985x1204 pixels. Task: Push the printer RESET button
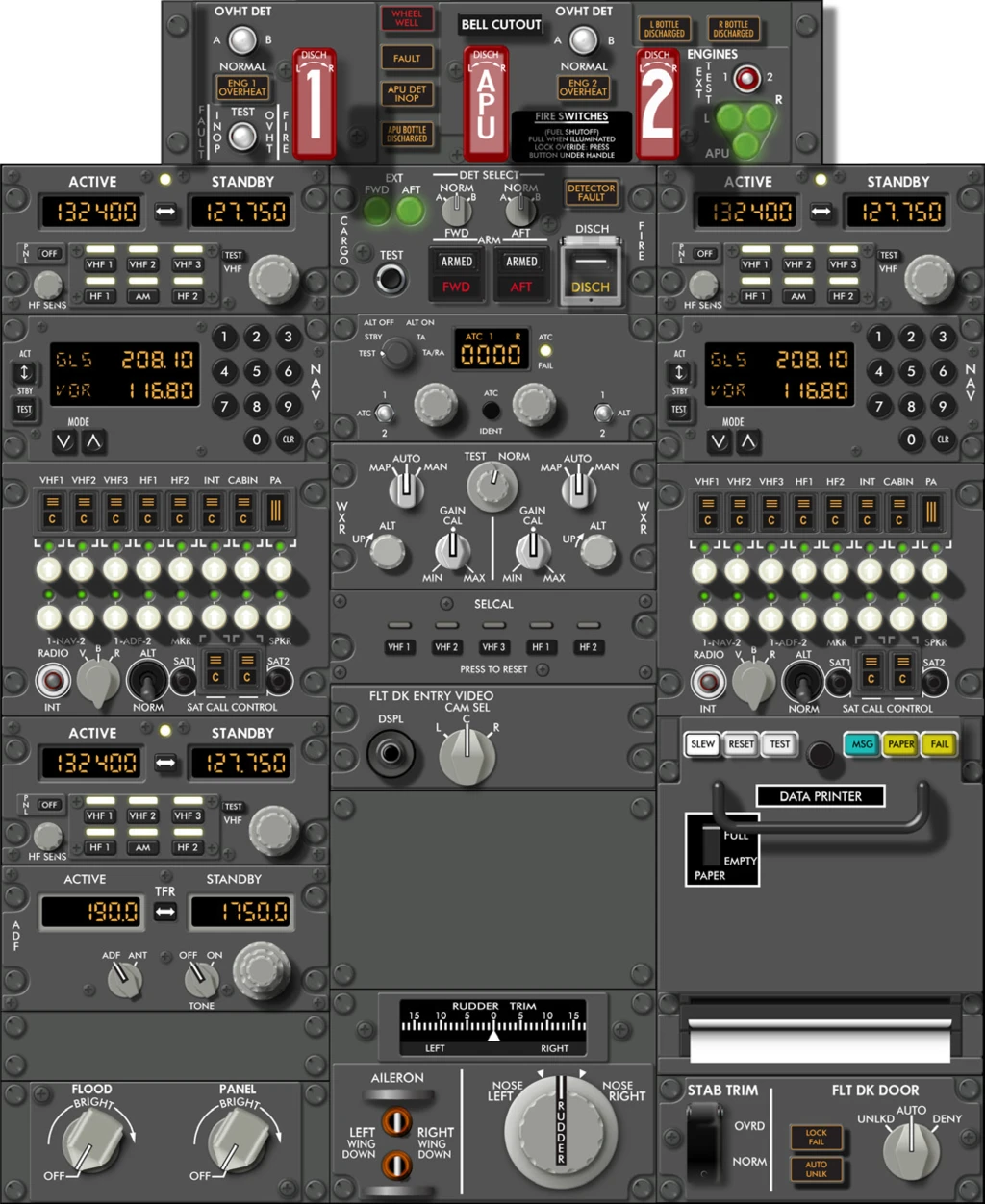pos(741,744)
